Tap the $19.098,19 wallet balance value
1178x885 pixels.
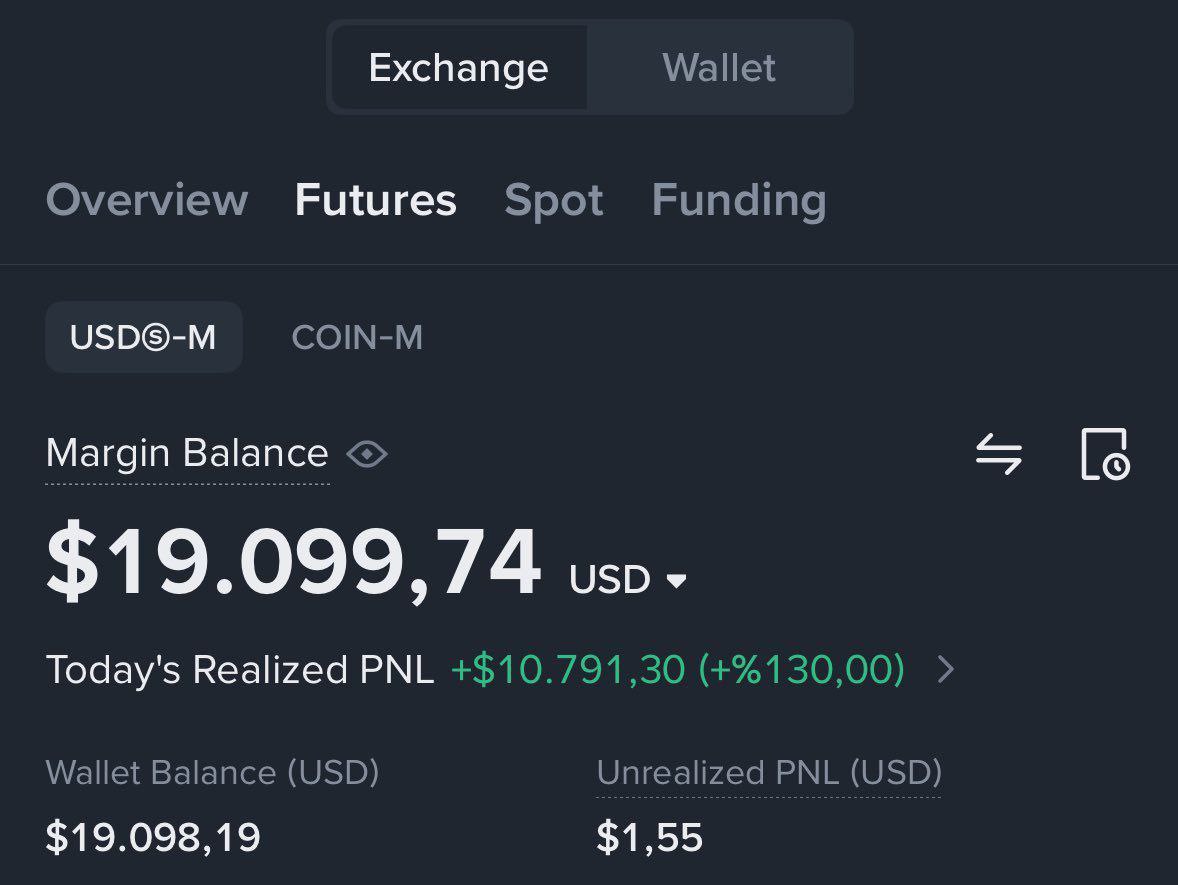[x=153, y=837]
